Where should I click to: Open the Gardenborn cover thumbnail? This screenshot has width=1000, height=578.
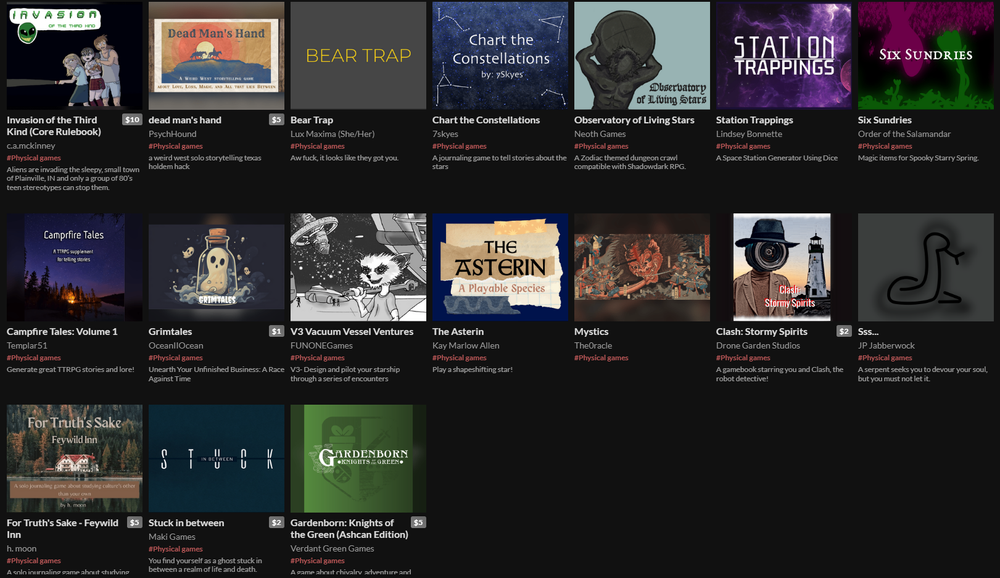pos(358,458)
